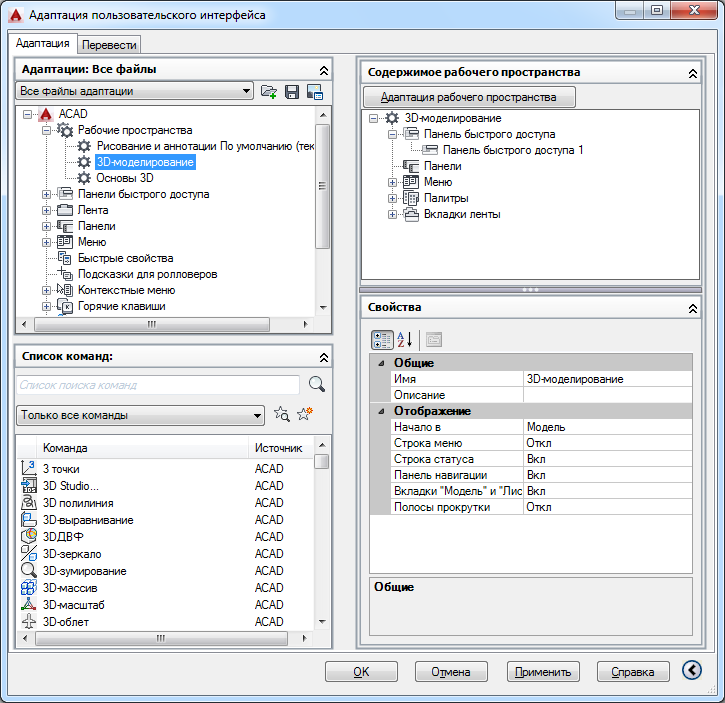Click the command list horizontal scrollbar
The height and width of the screenshot is (703, 725).
[x=161, y=638]
